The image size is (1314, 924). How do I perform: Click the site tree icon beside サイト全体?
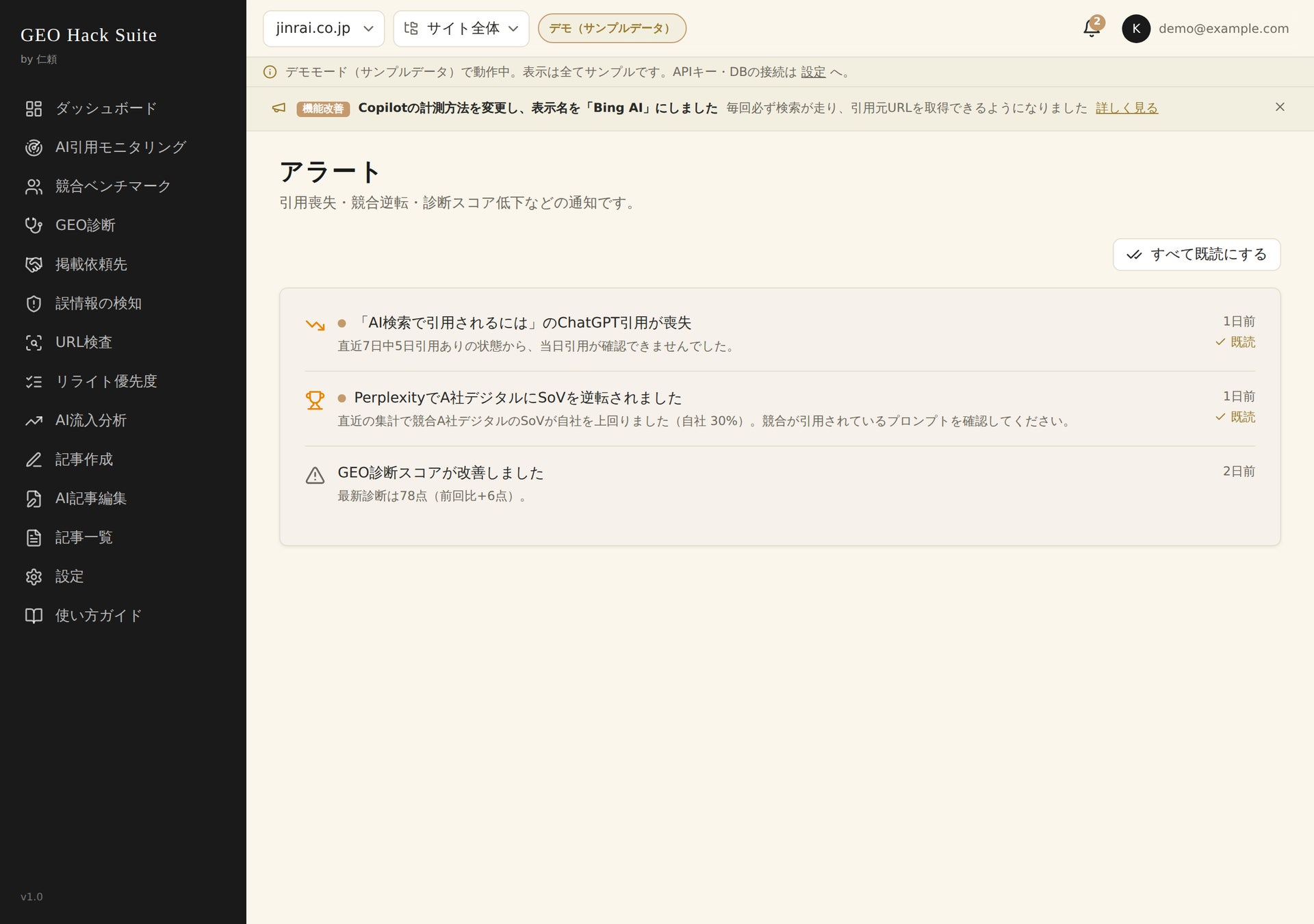coord(411,28)
